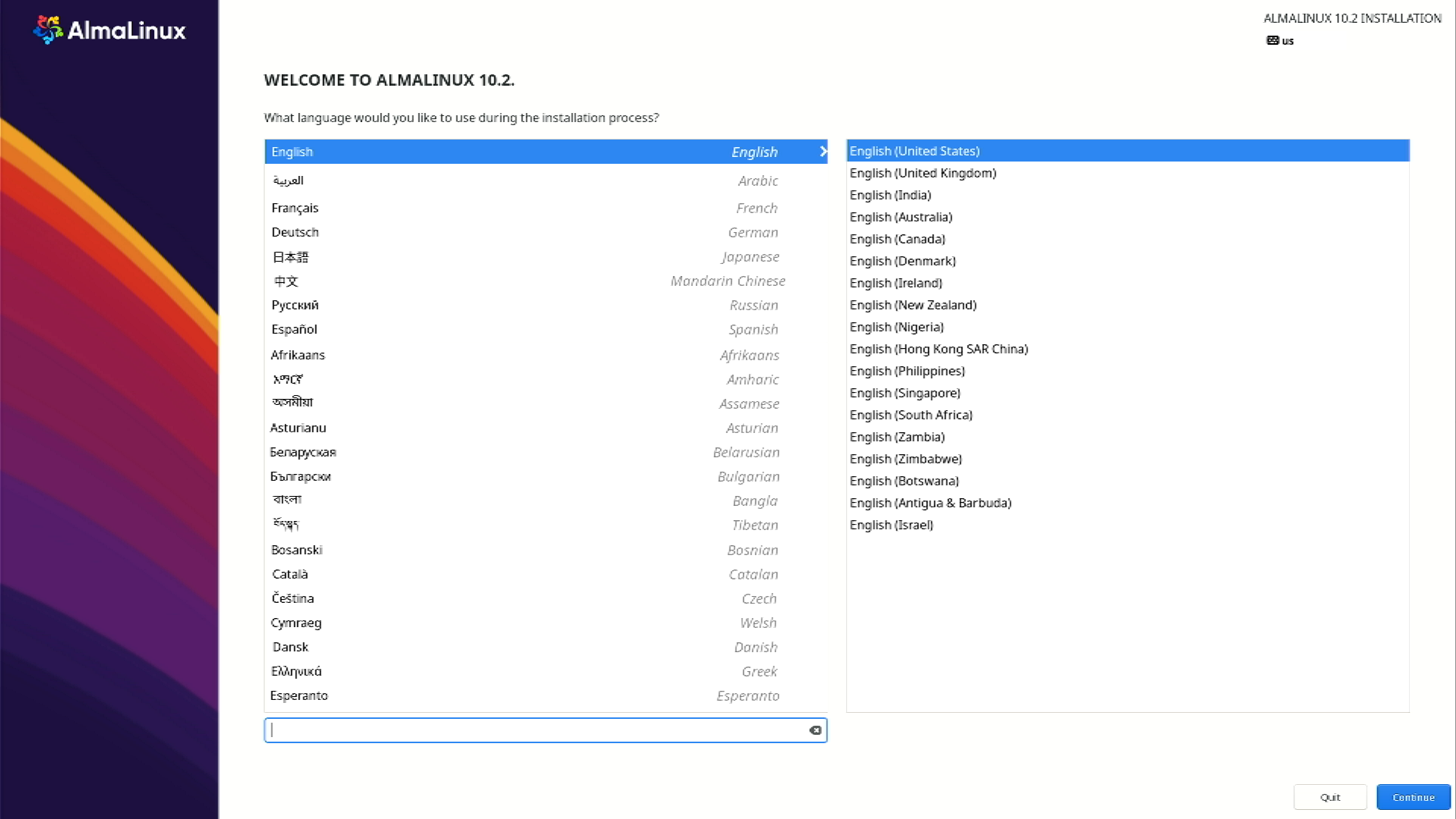Image resolution: width=1456 pixels, height=819 pixels.
Task: Choose Deutsch (German) language
Action: [546, 232]
